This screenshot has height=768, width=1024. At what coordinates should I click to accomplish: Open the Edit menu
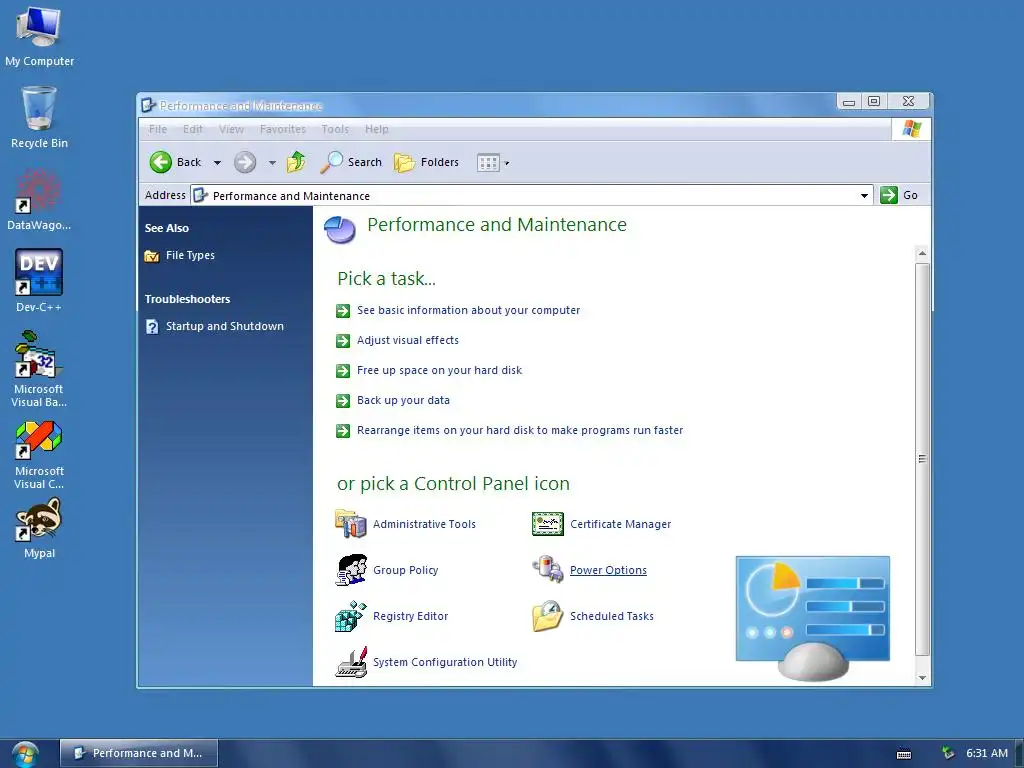click(x=193, y=129)
